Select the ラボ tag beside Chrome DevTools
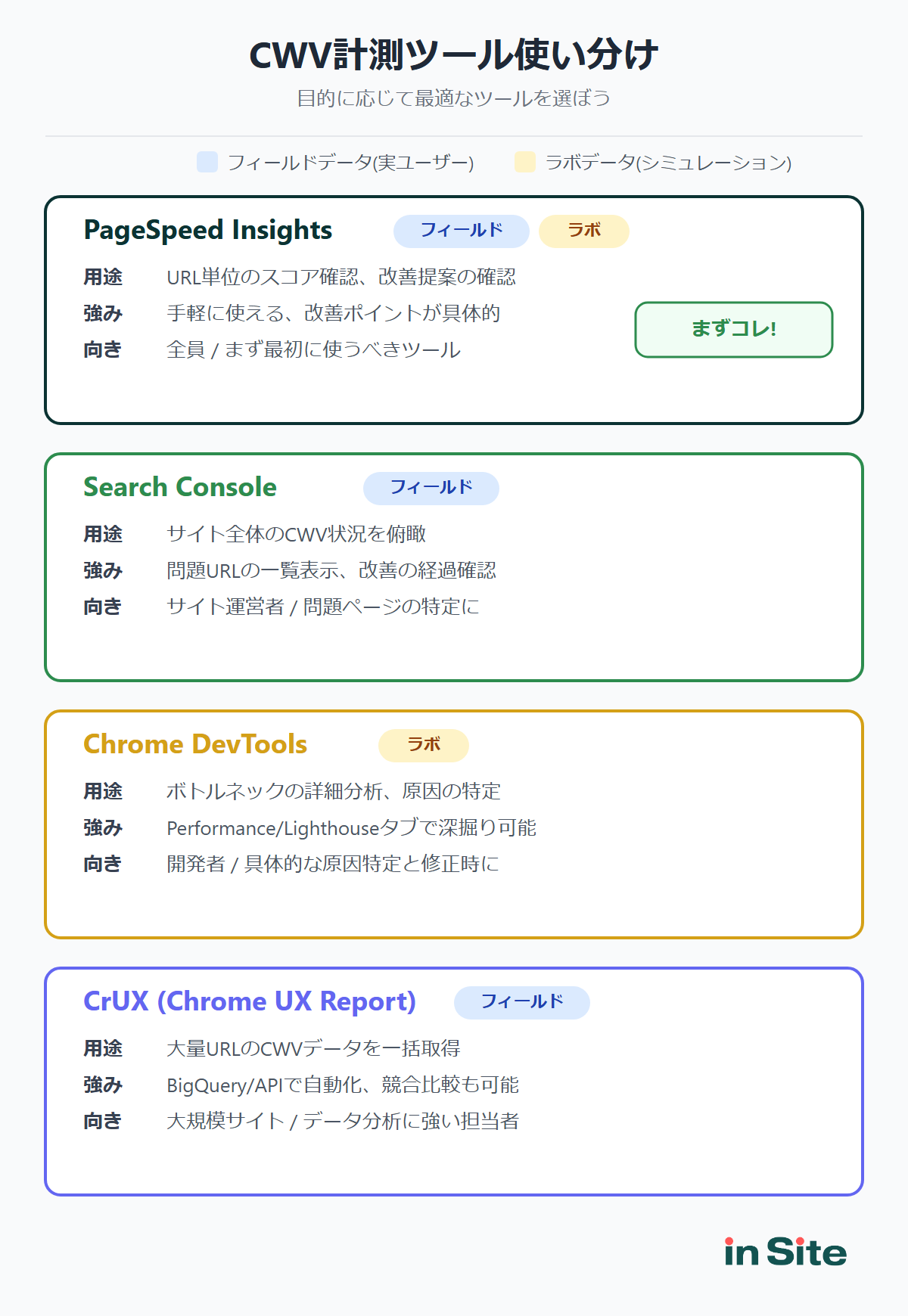908x1316 pixels. [x=424, y=745]
